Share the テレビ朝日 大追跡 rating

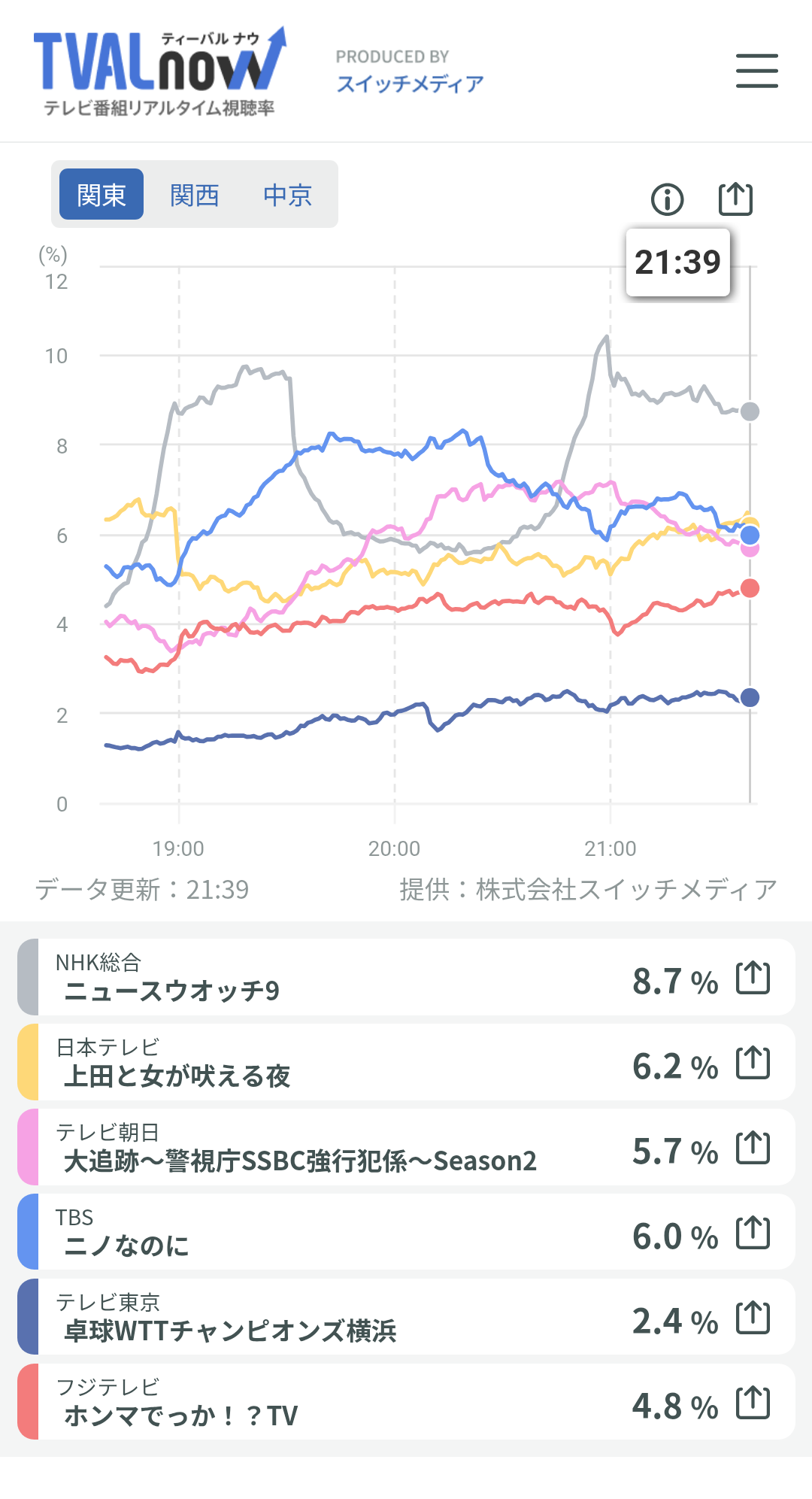click(753, 1148)
